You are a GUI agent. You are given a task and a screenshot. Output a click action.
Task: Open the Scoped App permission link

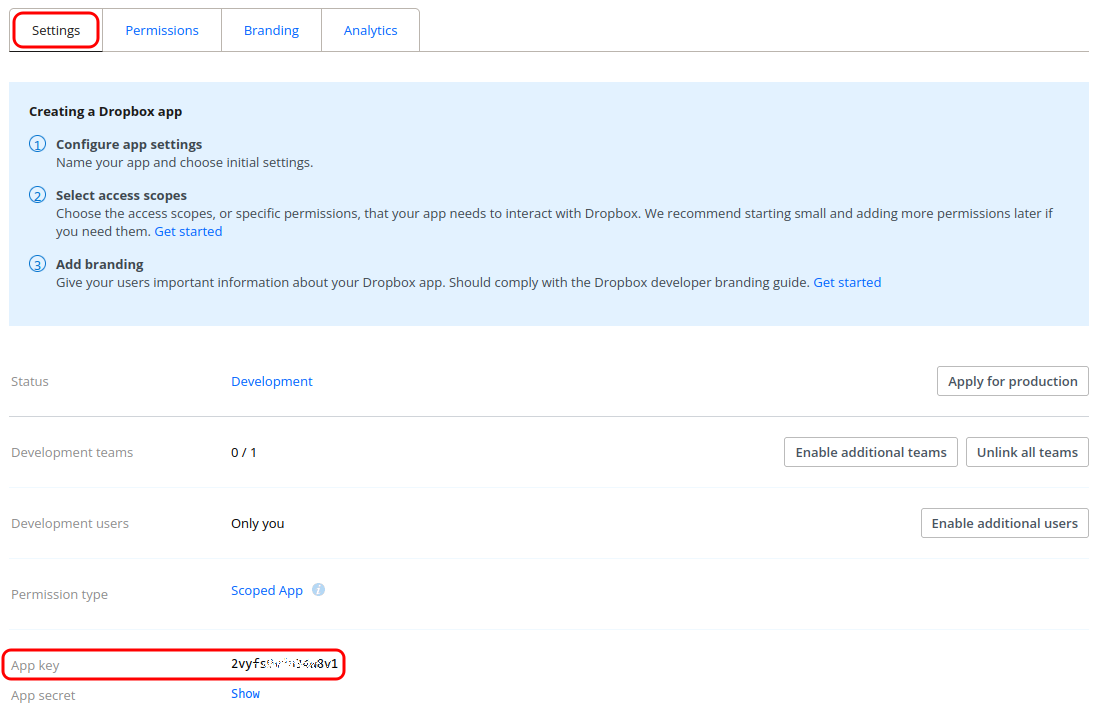click(267, 590)
